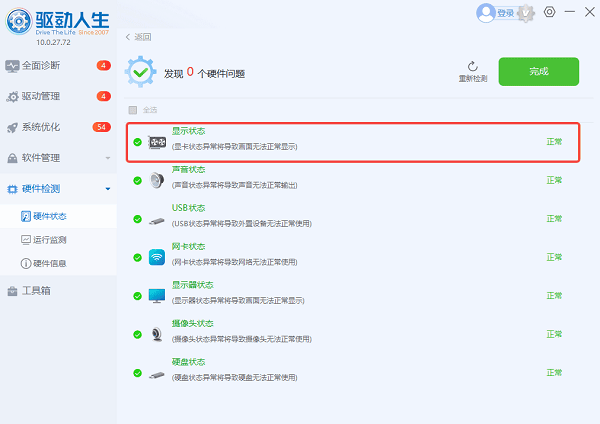
Task: Click the 全面诊断 monitor icon
Action: [12, 66]
